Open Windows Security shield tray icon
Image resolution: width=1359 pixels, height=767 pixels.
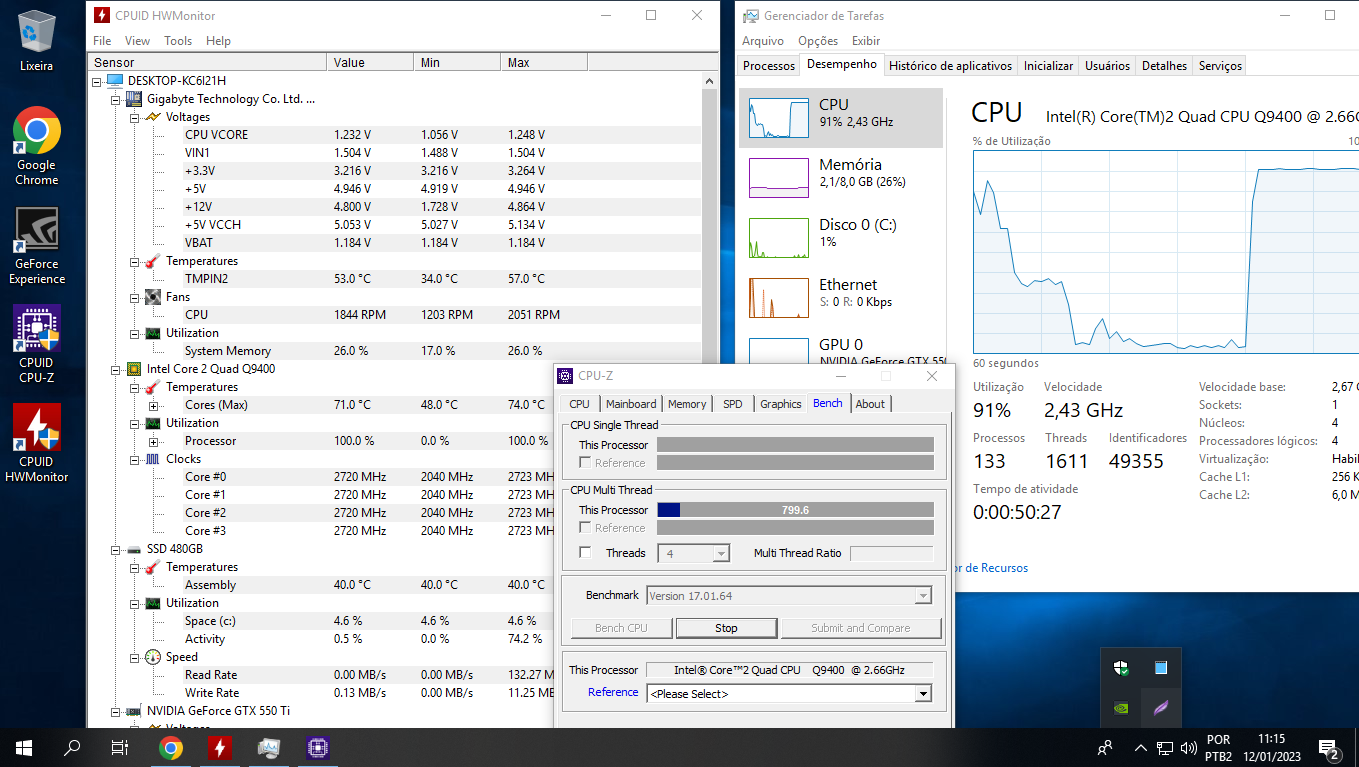tap(1121, 668)
